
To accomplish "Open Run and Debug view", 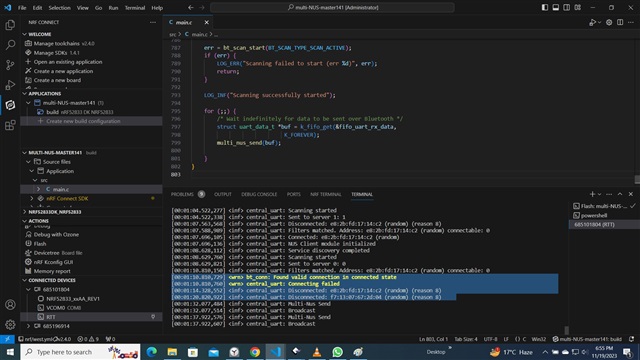I will (x=10, y=84).
